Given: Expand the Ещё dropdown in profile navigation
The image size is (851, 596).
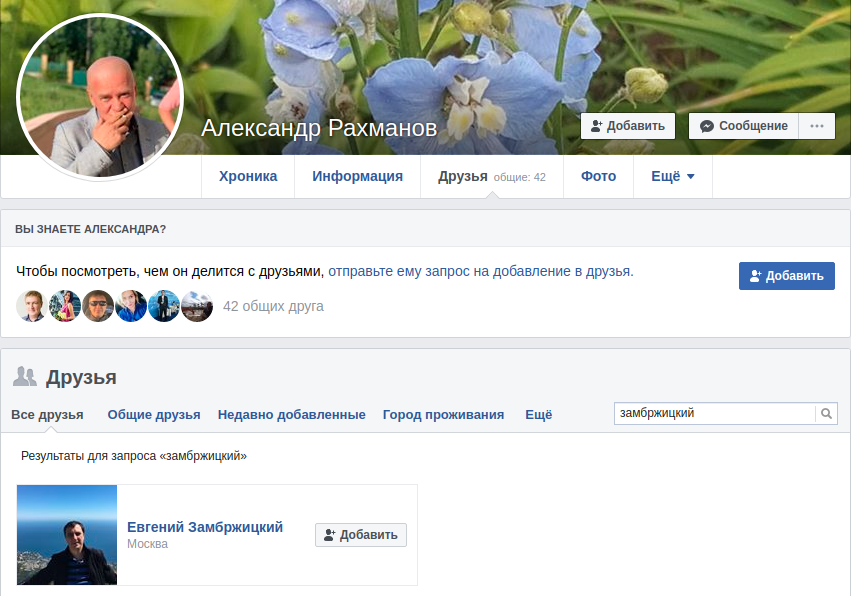Looking at the screenshot, I should [x=672, y=177].
